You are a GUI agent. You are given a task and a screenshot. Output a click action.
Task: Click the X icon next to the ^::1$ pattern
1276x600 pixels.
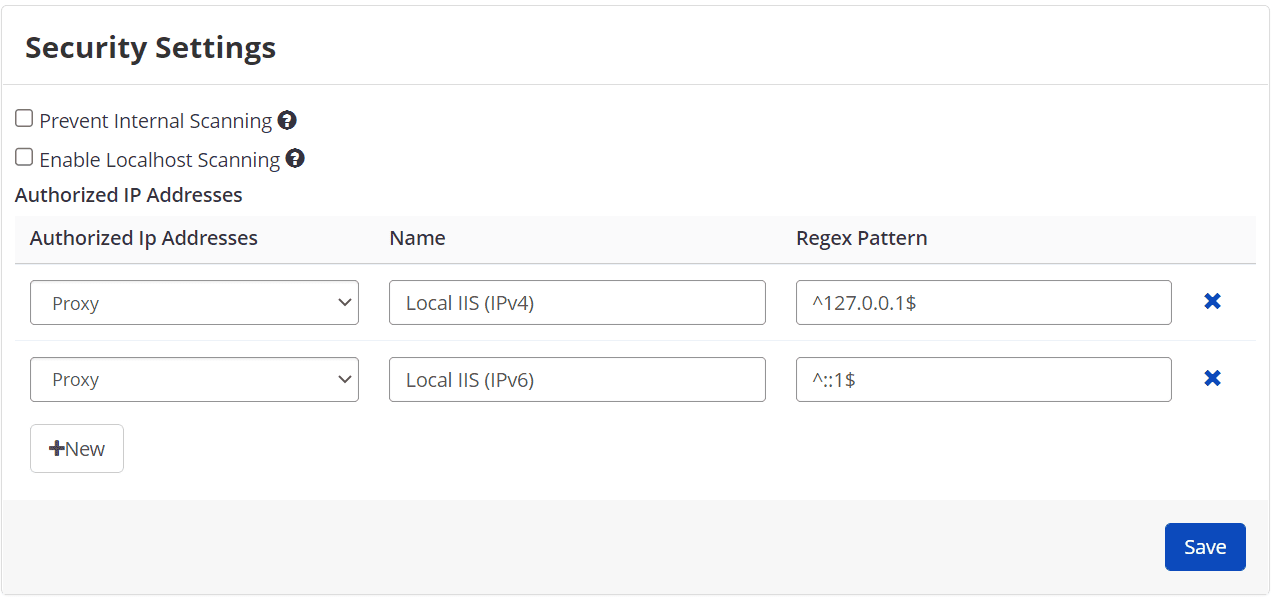(1212, 378)
